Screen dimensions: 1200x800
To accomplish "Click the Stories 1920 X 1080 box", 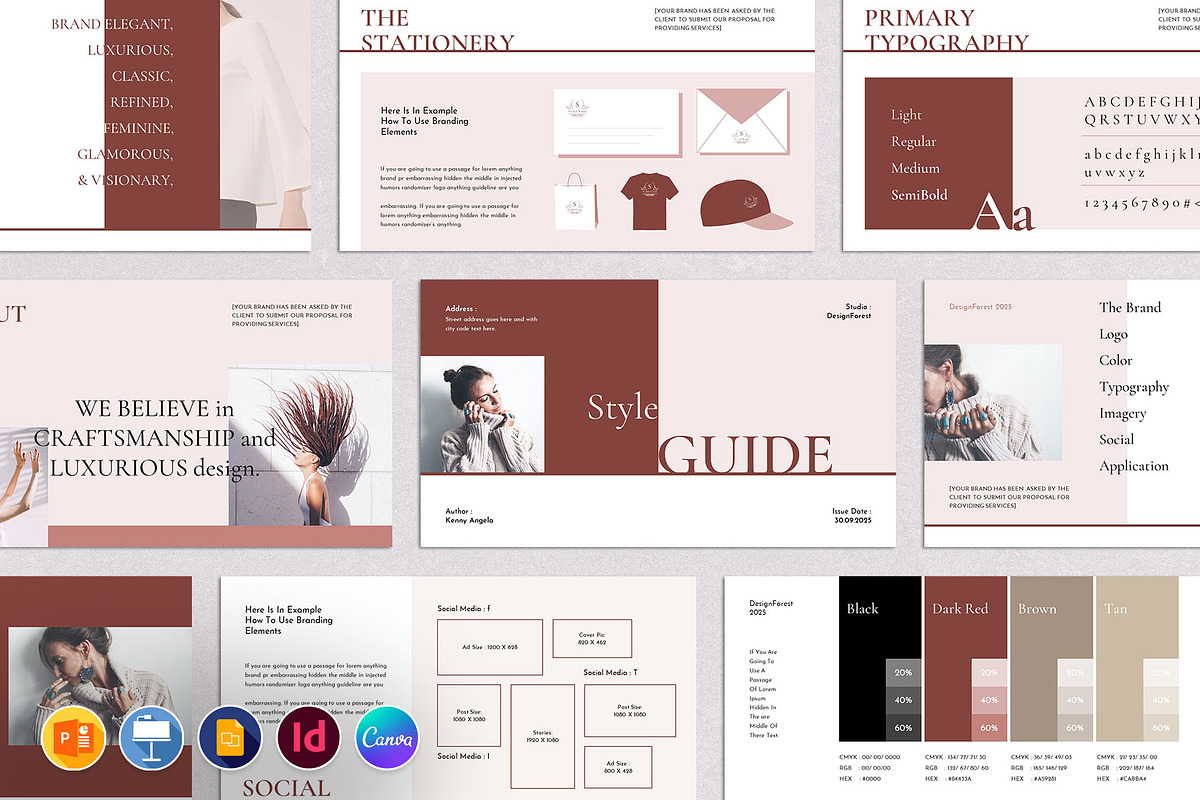I will pyautogui.click(x=542, y=730).
